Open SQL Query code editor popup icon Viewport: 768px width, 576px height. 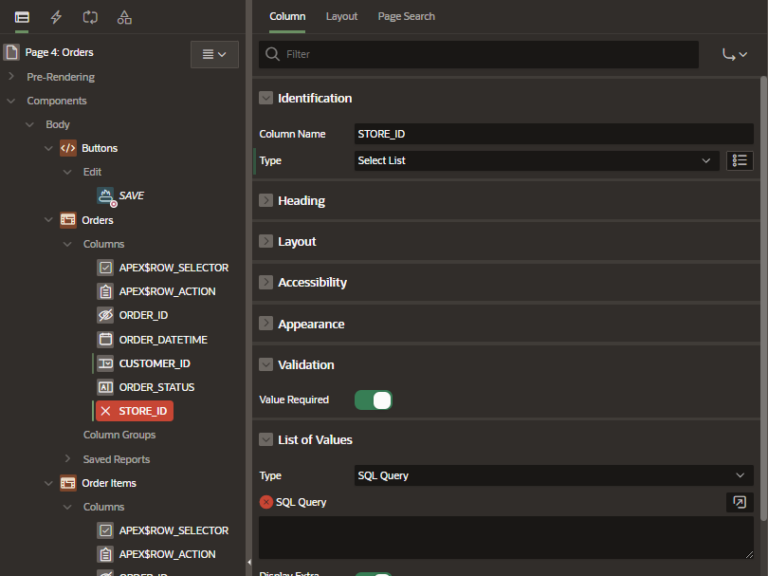click(x=740, y=502)
